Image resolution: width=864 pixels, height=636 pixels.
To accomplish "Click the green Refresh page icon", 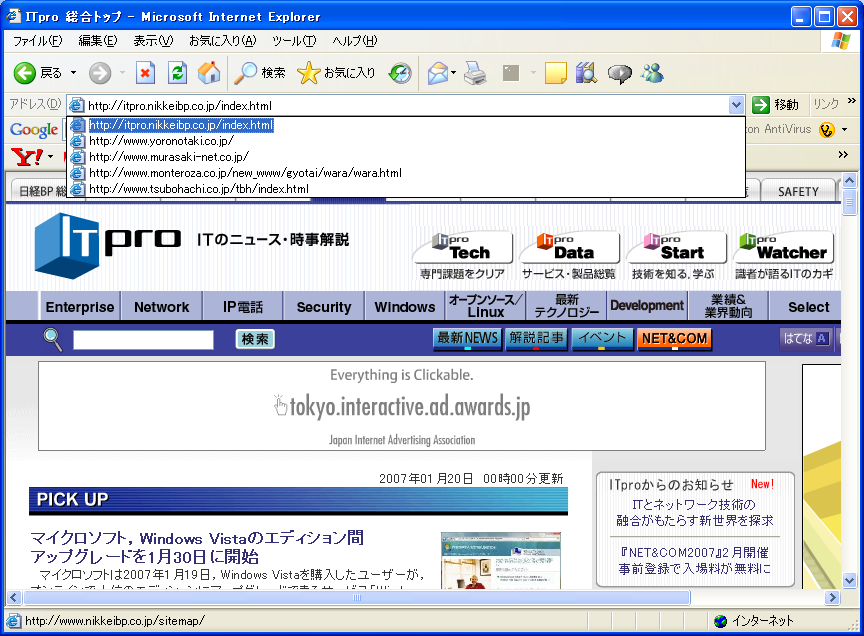I will click(177, 73).
